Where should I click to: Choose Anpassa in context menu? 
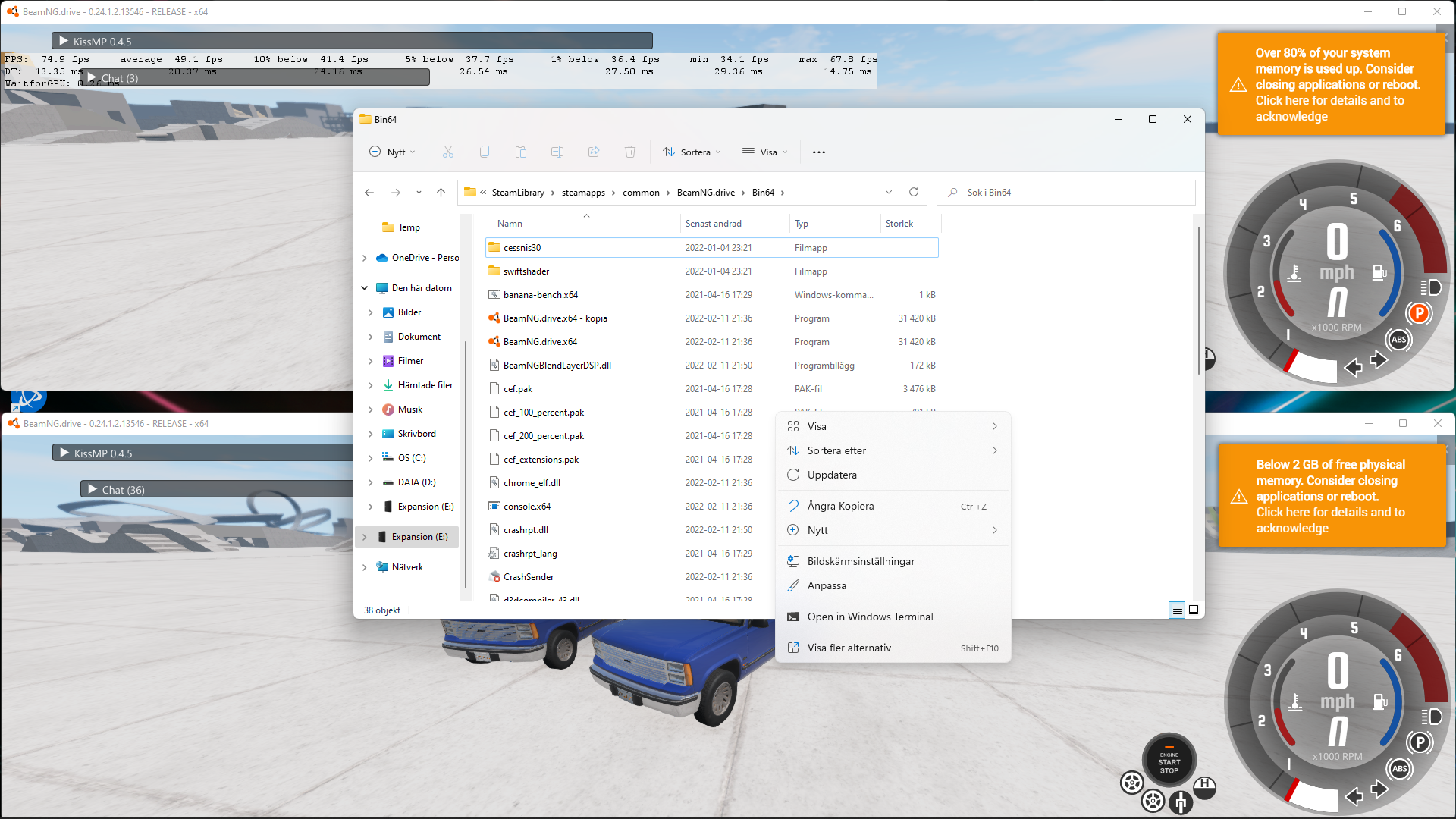click(x=893, y=585)
